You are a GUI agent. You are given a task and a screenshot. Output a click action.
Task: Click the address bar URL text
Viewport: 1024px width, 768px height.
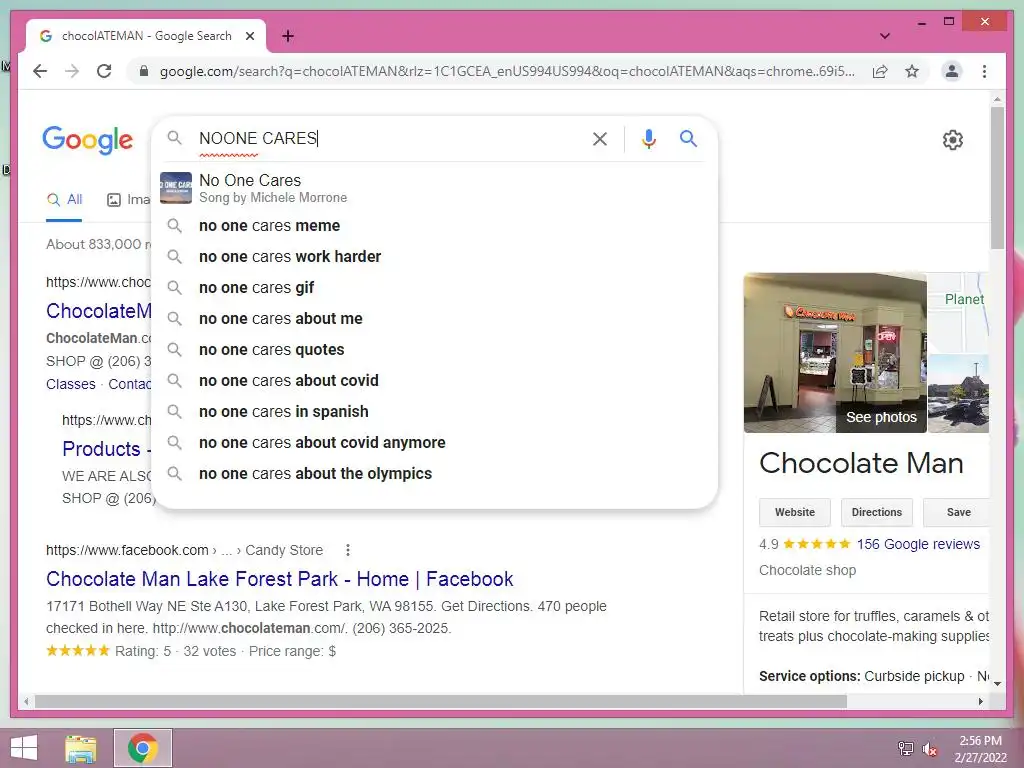pos(507,71)
